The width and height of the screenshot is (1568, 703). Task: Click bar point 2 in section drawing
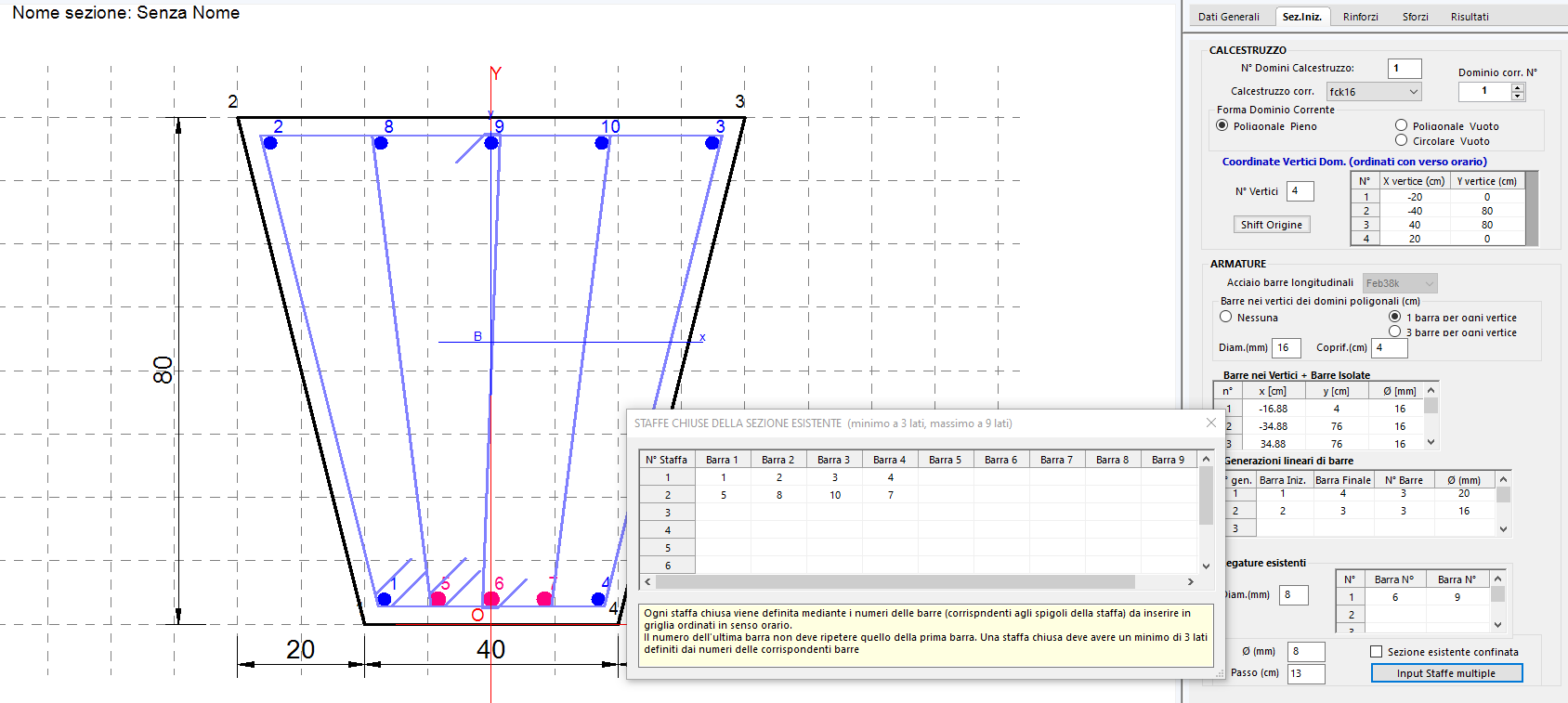[x=270, y=142]
